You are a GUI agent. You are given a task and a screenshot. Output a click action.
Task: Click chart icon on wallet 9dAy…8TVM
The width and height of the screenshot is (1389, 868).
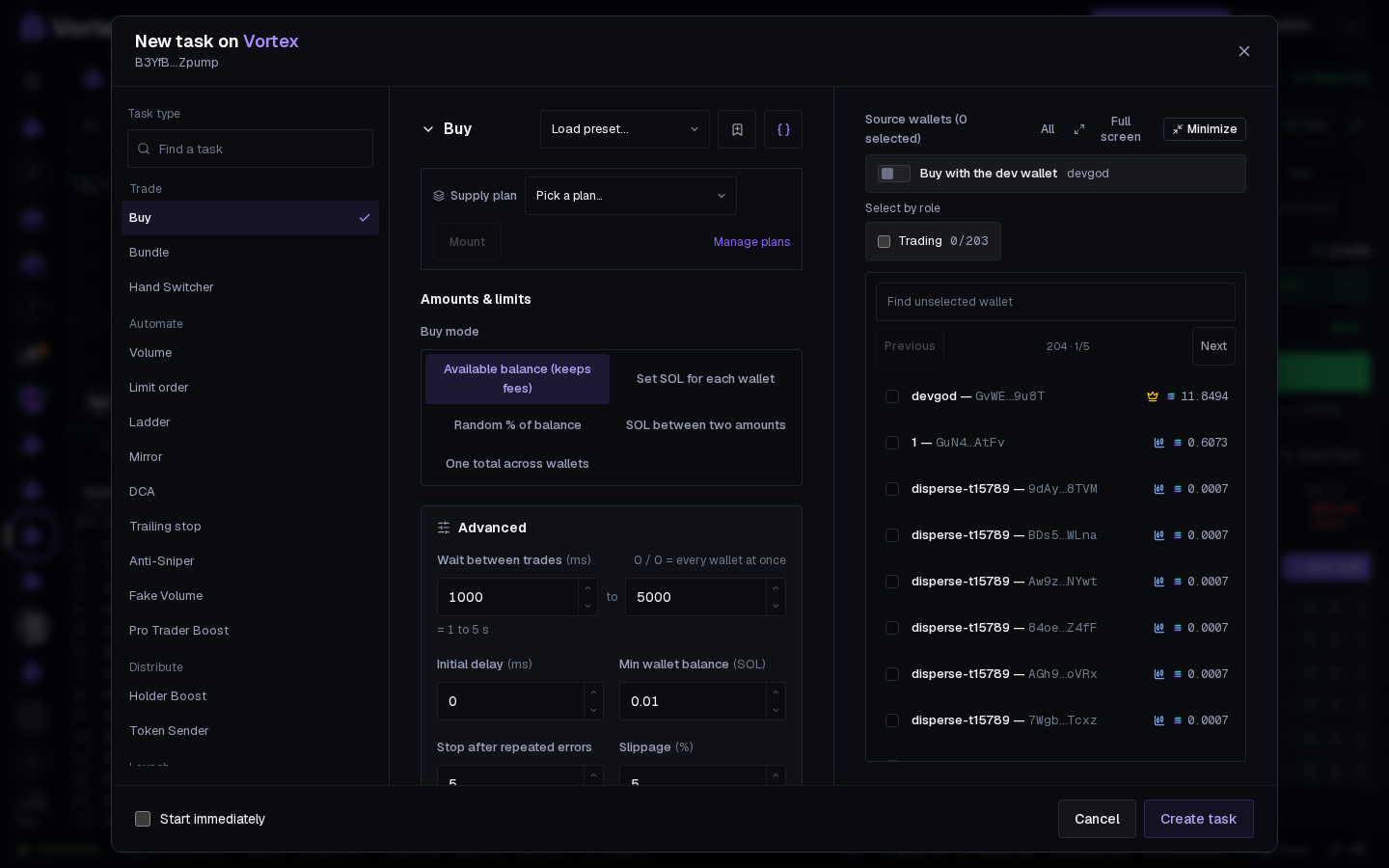[x=1159, y=489]
